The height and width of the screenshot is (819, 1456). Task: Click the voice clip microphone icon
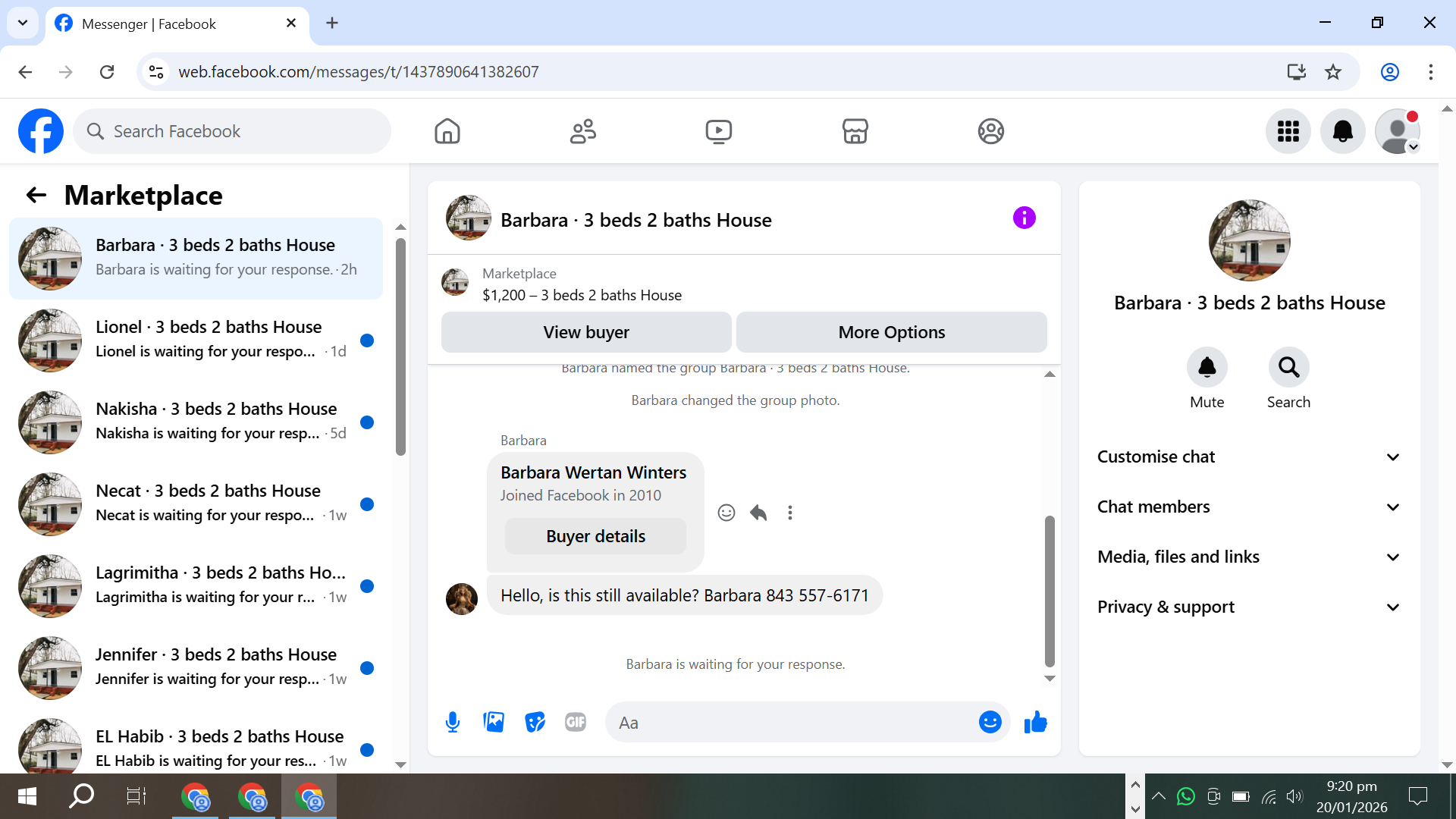pyautogui.click(x=453, y=722)
